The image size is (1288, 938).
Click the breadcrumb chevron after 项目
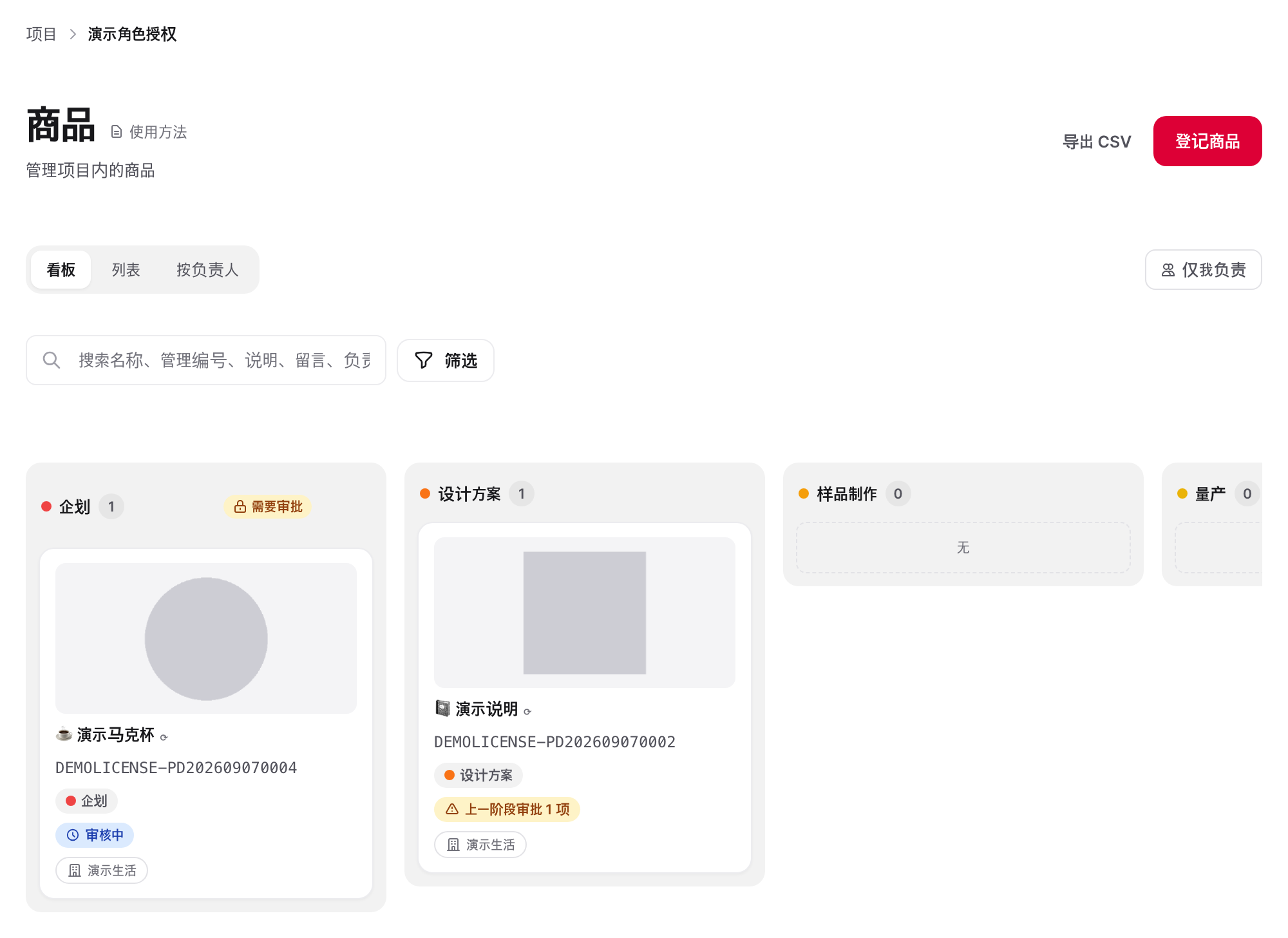click(73, 34)
